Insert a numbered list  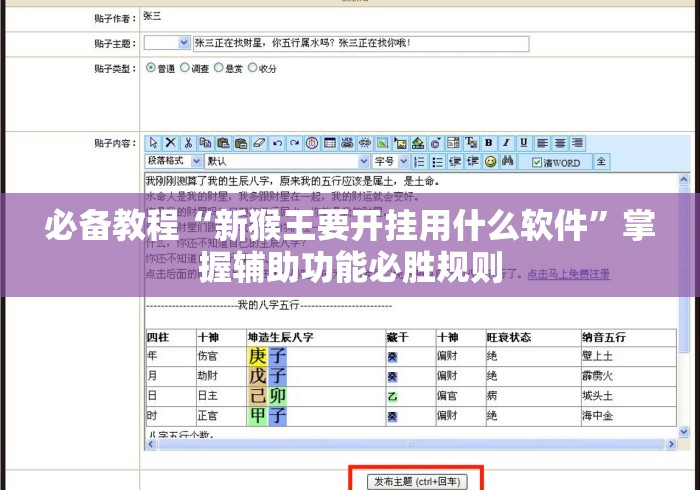point(419,162)
